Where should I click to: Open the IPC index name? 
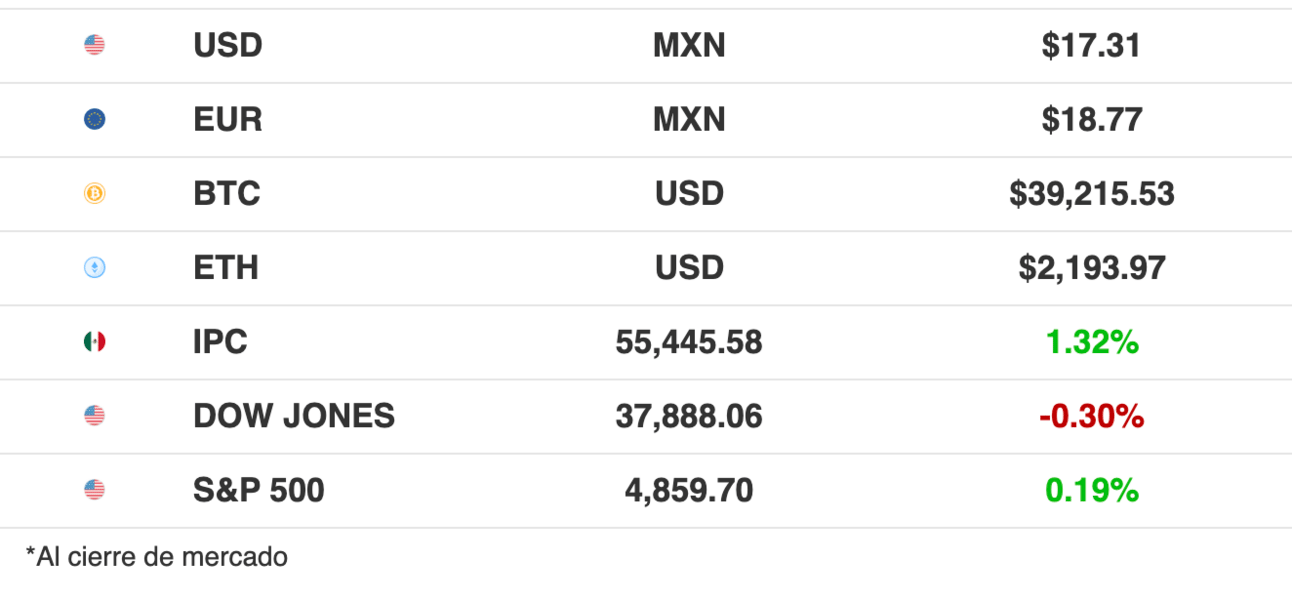(220, 343)
